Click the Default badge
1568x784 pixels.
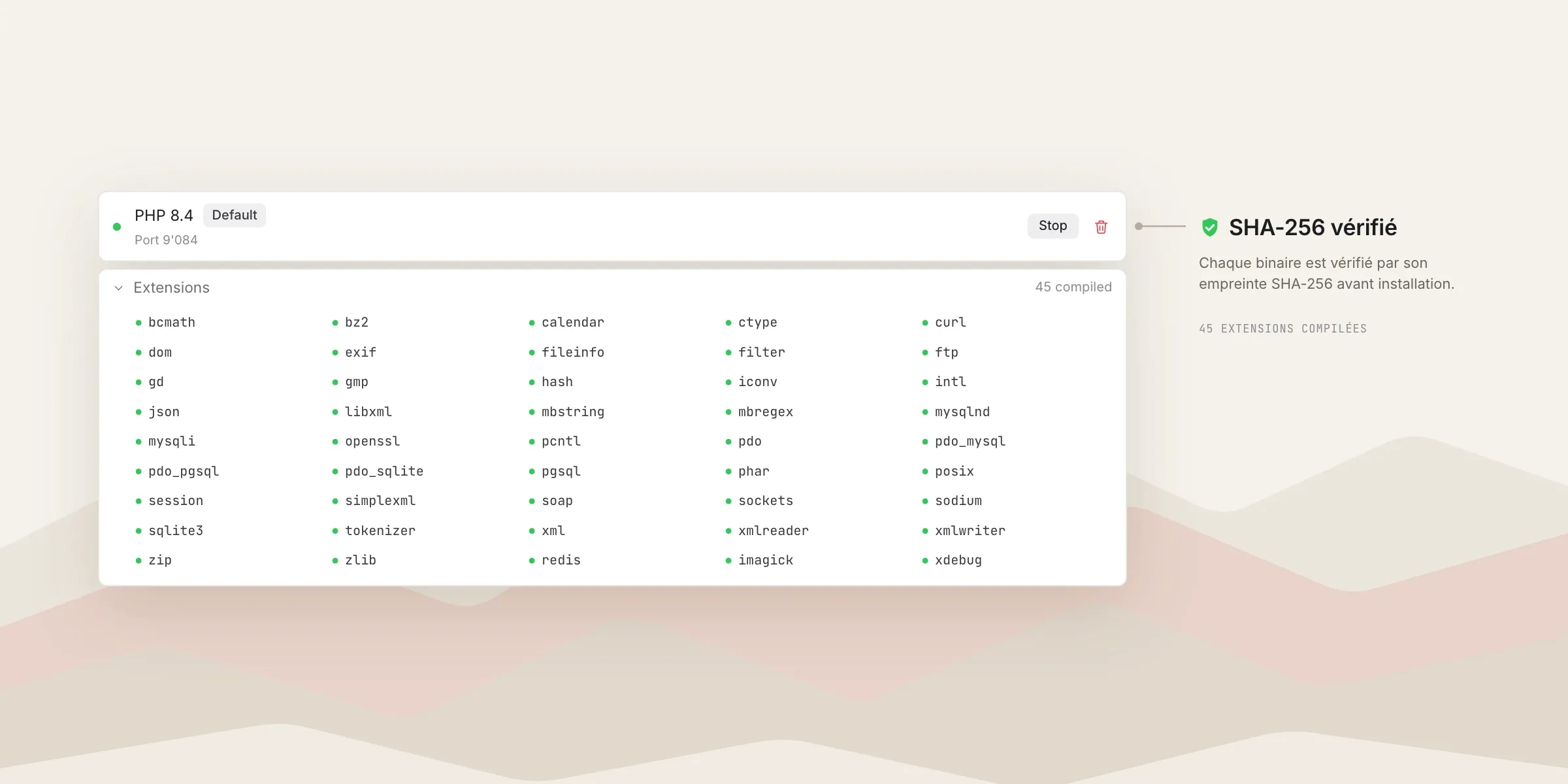point(235,215)
